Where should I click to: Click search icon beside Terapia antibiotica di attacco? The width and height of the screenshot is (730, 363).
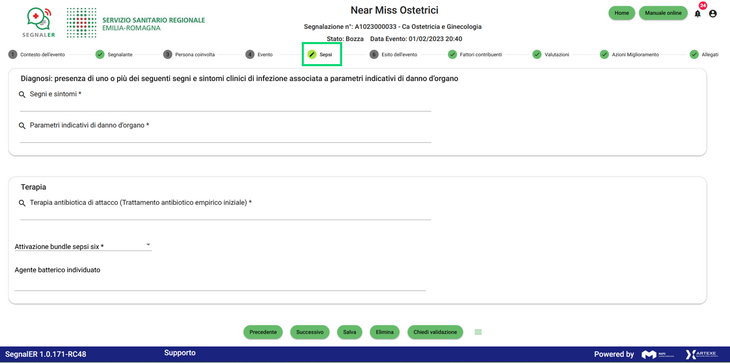pyautogui.click(x=22, y=203)
